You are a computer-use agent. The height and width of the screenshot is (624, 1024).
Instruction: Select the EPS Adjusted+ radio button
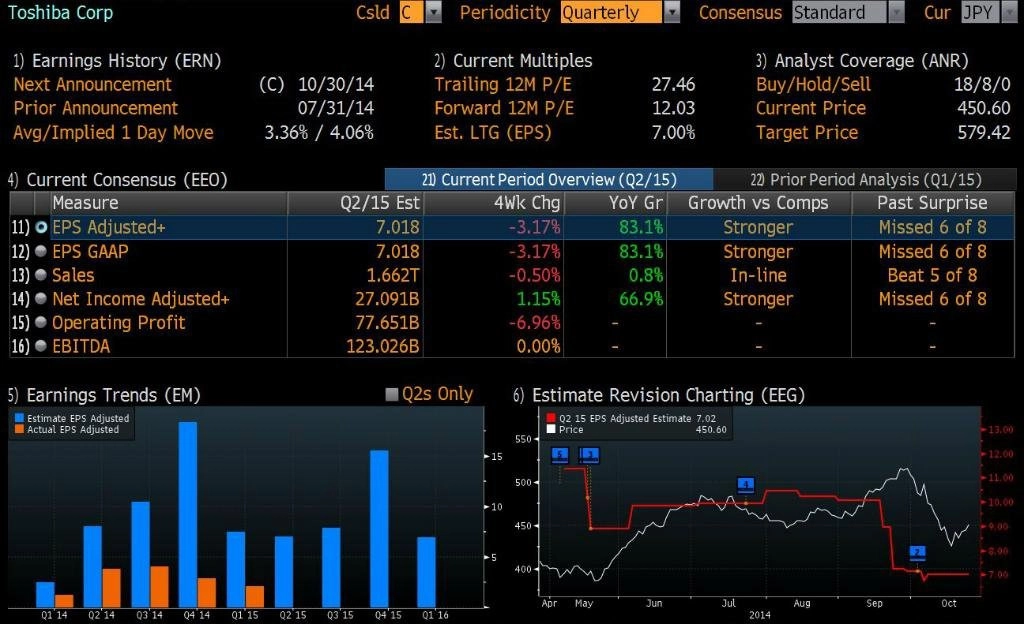pos(41,227)
